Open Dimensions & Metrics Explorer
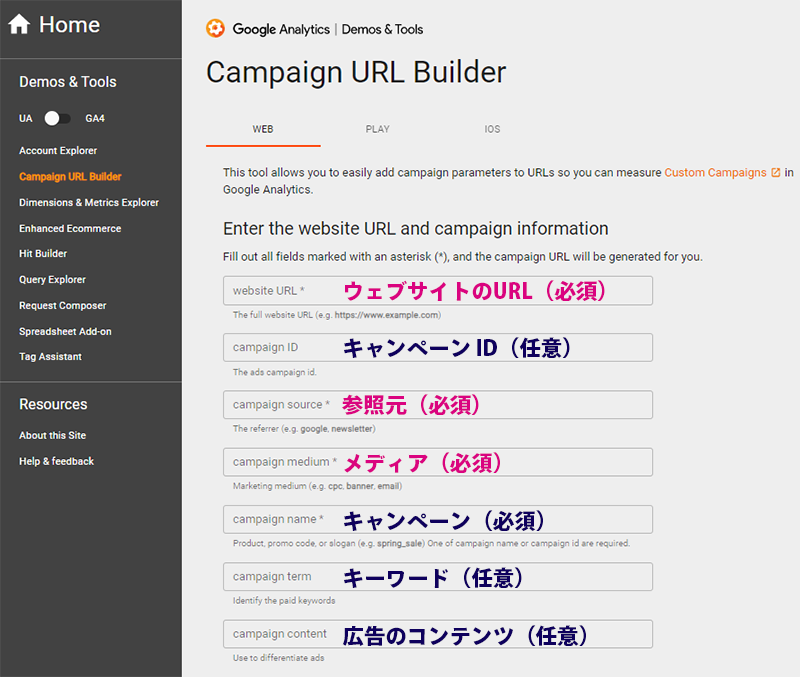This screenshot has width=800, height=677. pyautogui.click(x=89, y=203)
